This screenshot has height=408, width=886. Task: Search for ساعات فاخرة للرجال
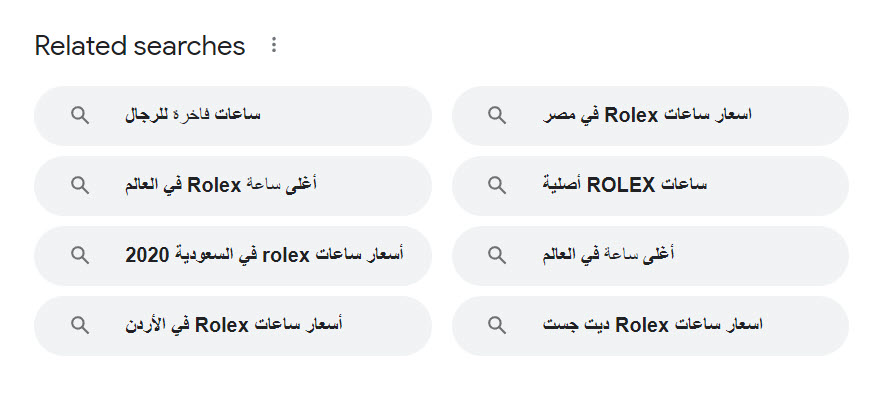192,115
